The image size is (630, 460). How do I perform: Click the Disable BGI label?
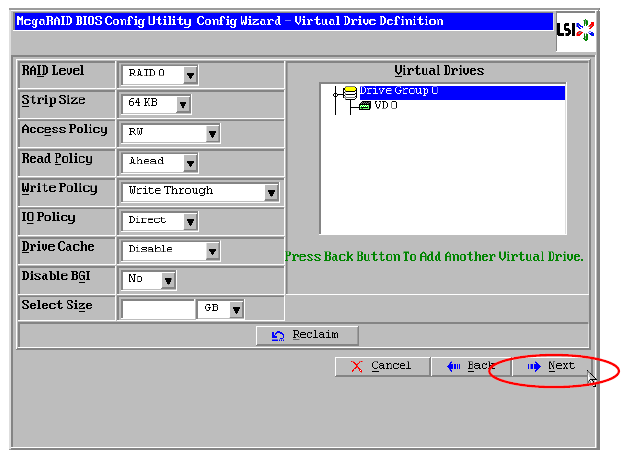(x=56, y=276)
